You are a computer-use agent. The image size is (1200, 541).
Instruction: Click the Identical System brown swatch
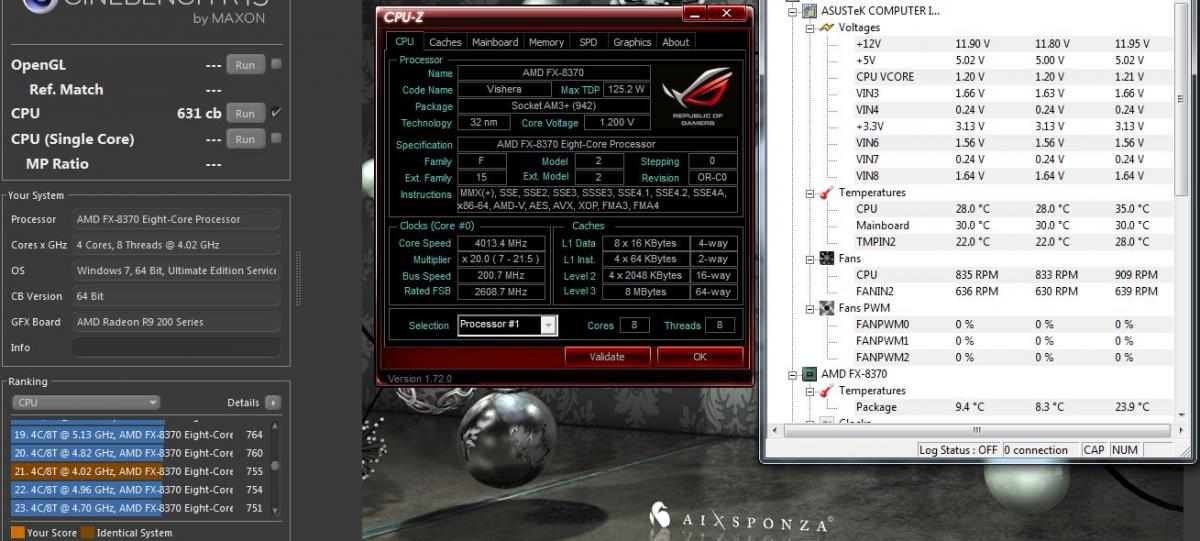[88, 533]
